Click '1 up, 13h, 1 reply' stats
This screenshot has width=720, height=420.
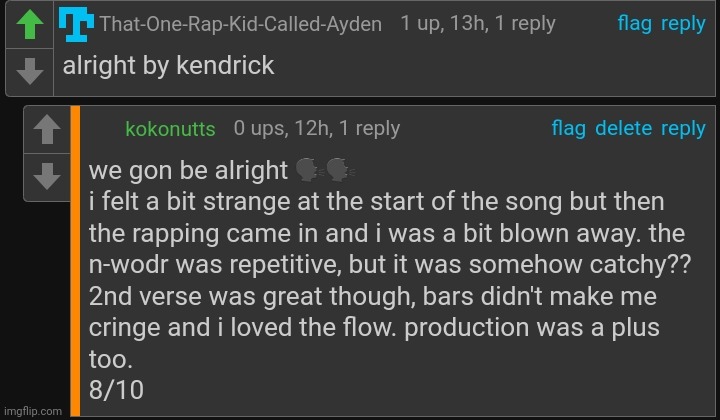pos(478,23)
